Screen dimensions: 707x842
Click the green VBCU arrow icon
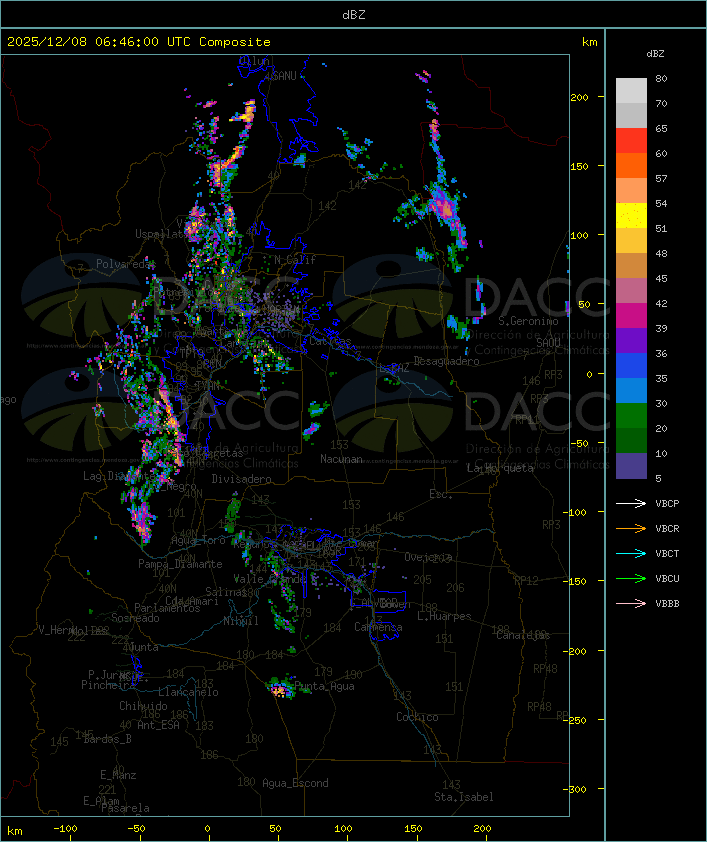[x=631, y=578]
